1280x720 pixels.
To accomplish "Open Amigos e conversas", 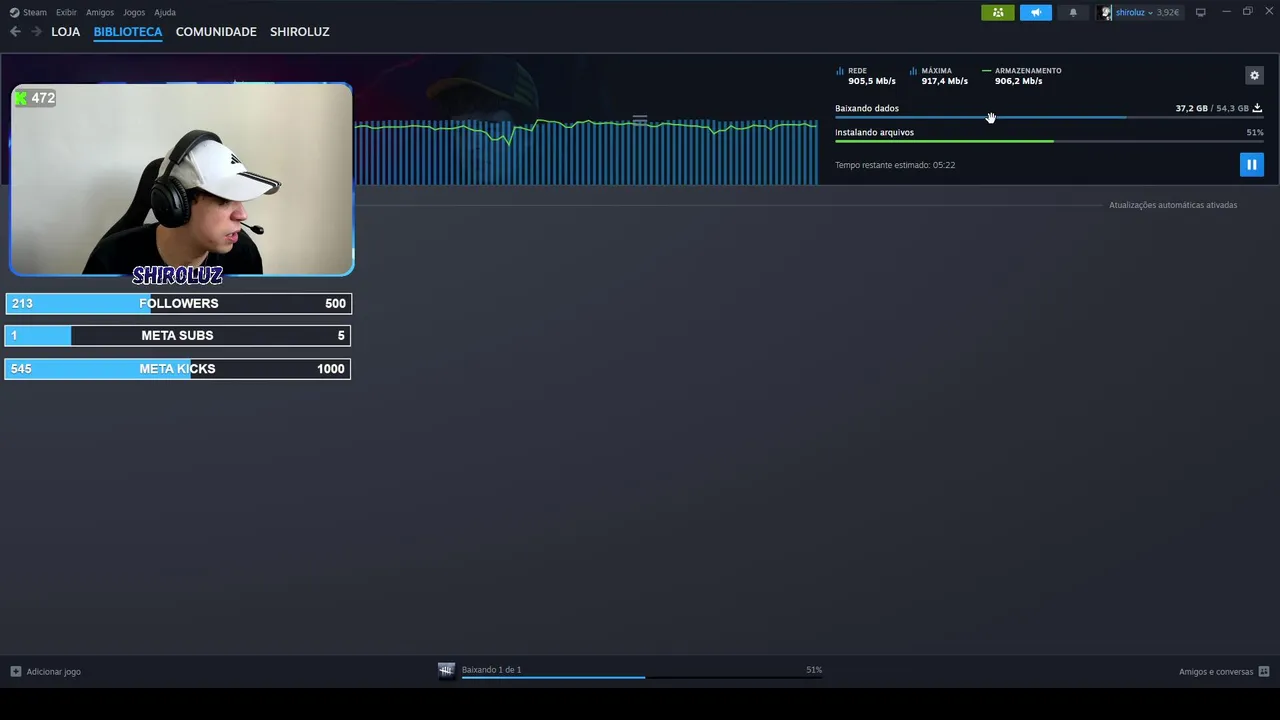I will tap(1216, 672).
